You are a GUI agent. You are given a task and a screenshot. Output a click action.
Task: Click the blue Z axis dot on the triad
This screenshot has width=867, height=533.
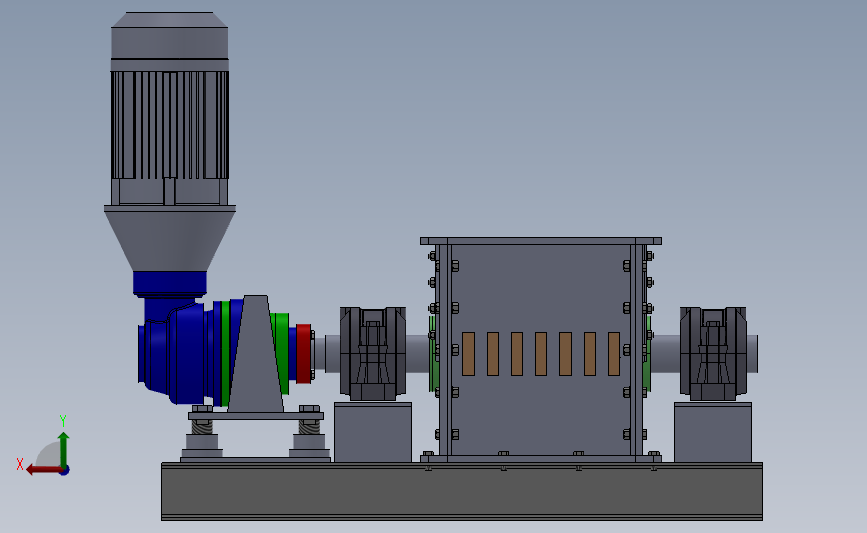point(65,471)
